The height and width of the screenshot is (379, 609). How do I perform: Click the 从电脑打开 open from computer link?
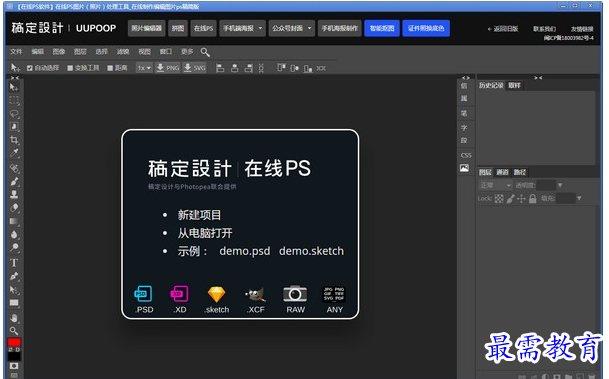(205, 233)
